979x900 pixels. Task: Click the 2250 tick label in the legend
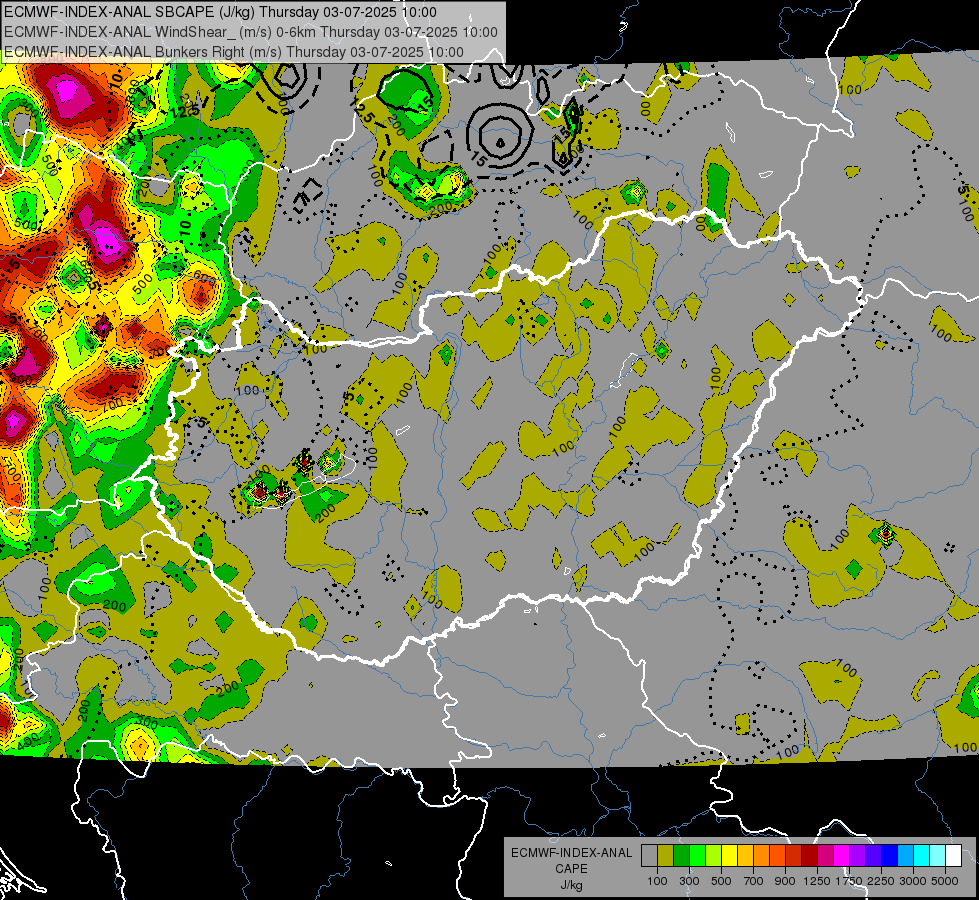[881, 881]
